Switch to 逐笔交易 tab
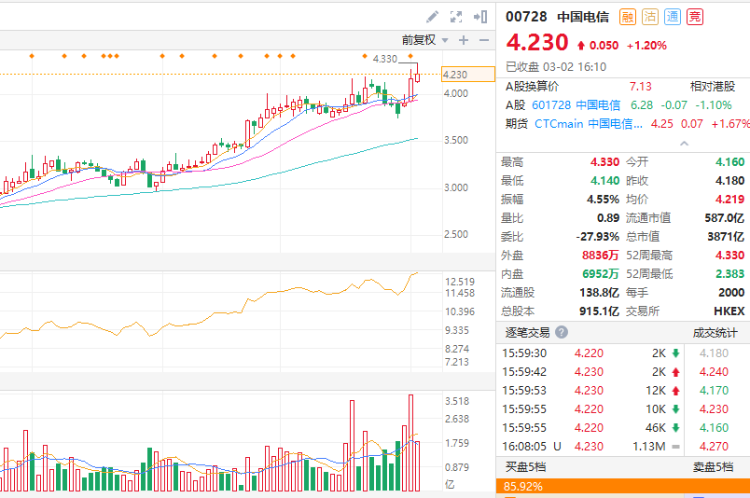The width and height of the screenshot is (750, 498). [526, 333]
